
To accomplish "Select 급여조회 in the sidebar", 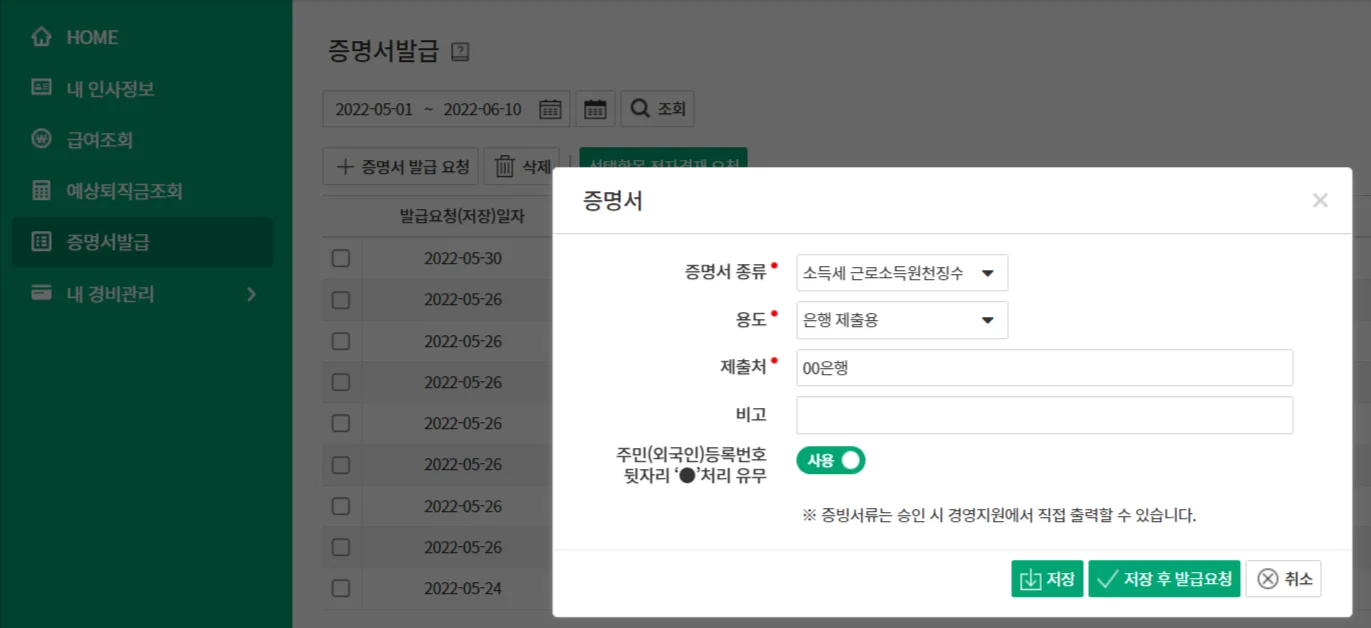I will point(95,140).
